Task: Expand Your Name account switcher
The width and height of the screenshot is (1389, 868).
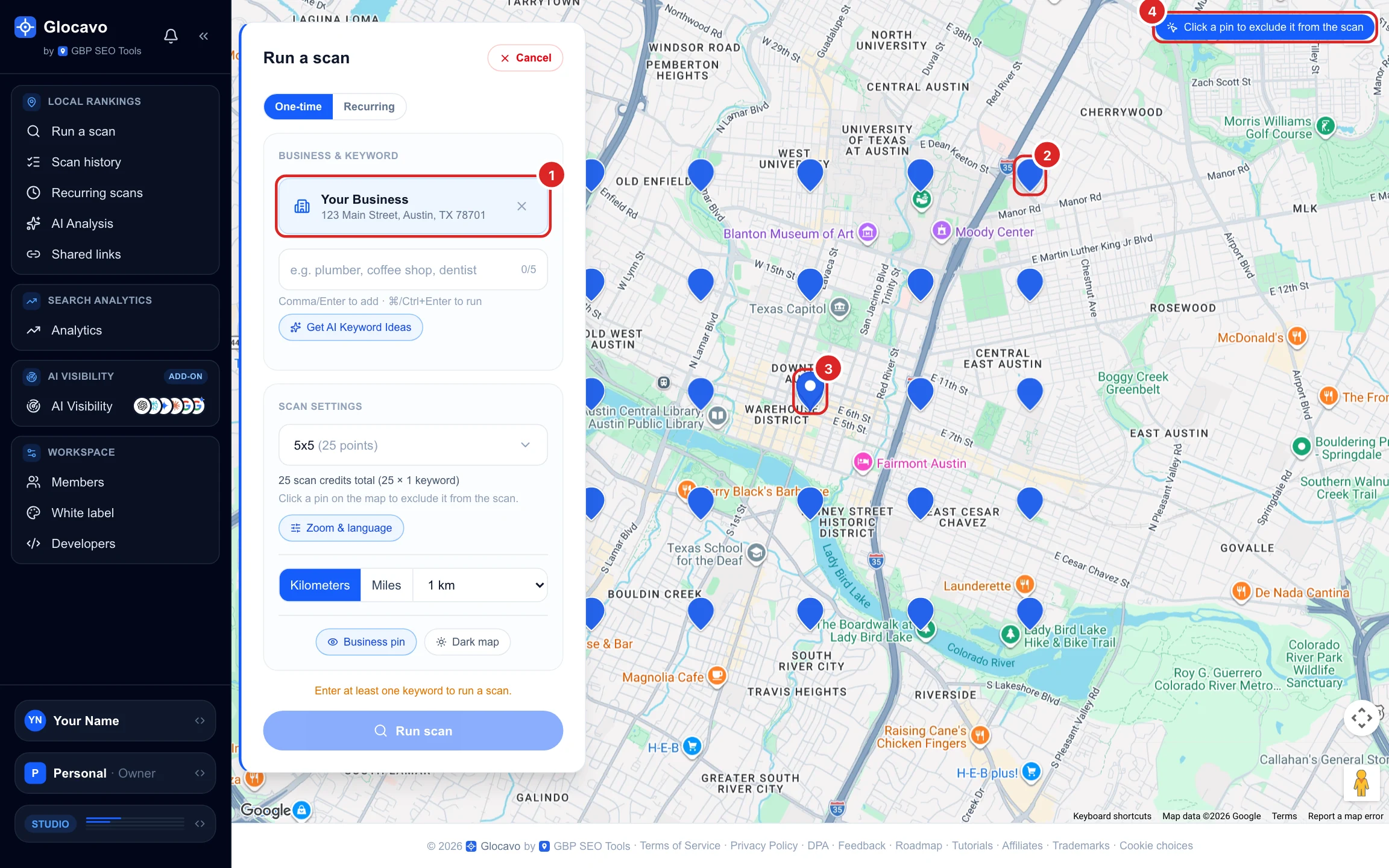Action: click(x=115, y=720)
